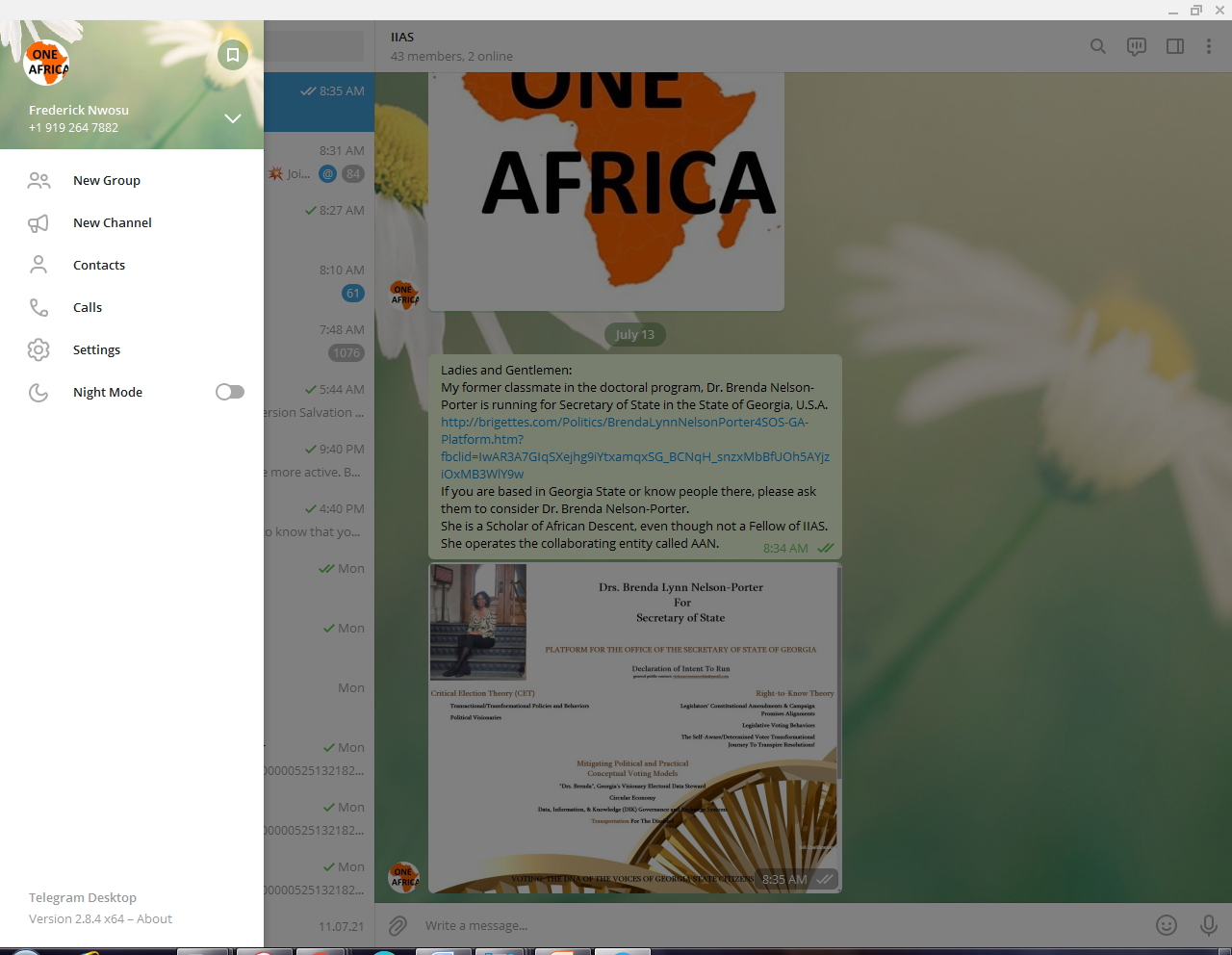This screenshot has width=1232, height=955.
Task: Select chat row timed 9:40 PM
Action: [x=319, y=460]
